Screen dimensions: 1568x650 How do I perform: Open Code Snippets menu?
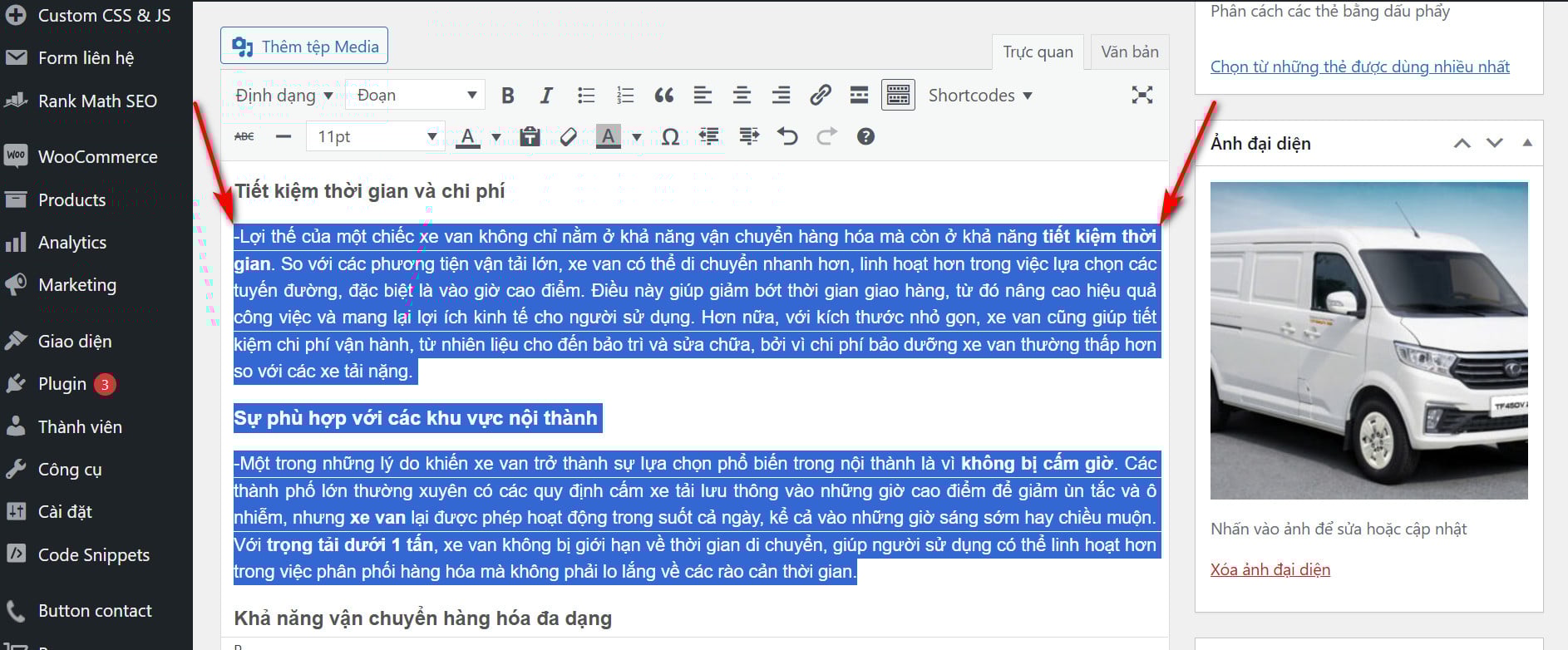tap(96, 555)
